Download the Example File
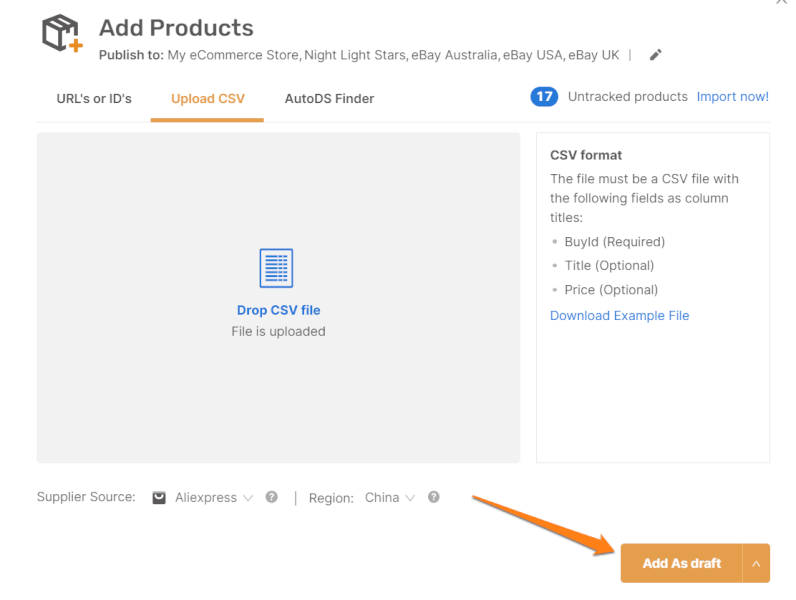The height and width of the screenshot is (600, 796). point(619,315)
